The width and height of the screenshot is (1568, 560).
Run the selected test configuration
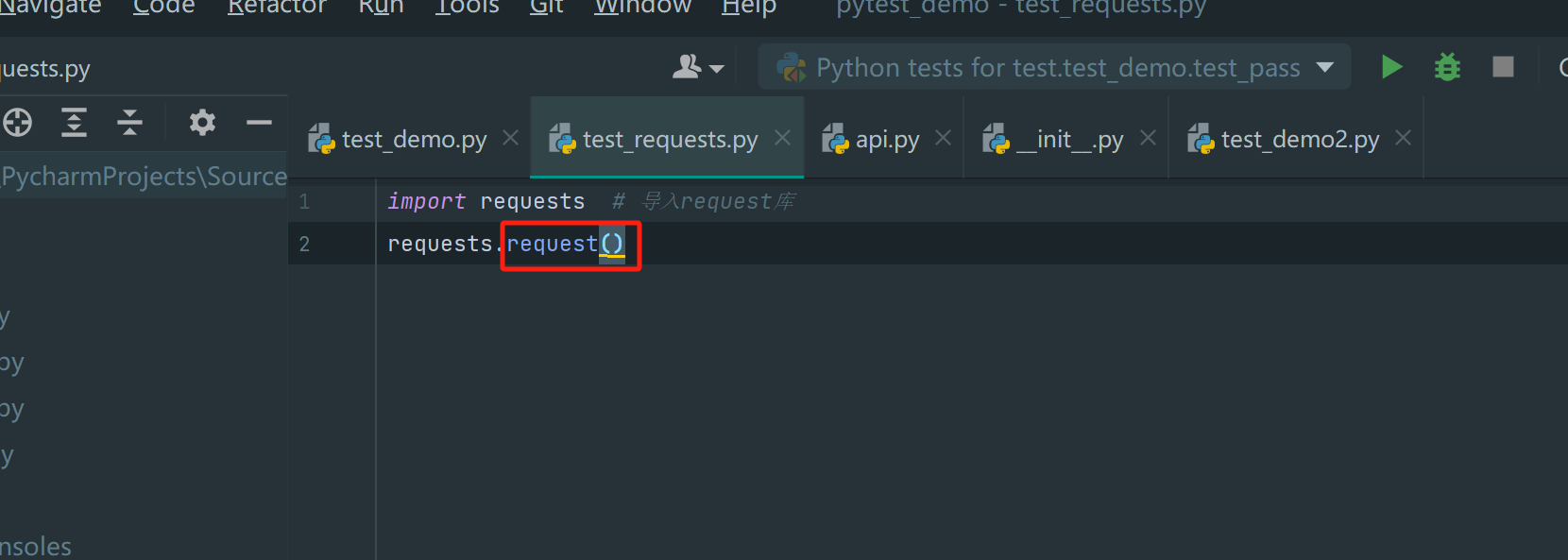(x=1390, y=67)
